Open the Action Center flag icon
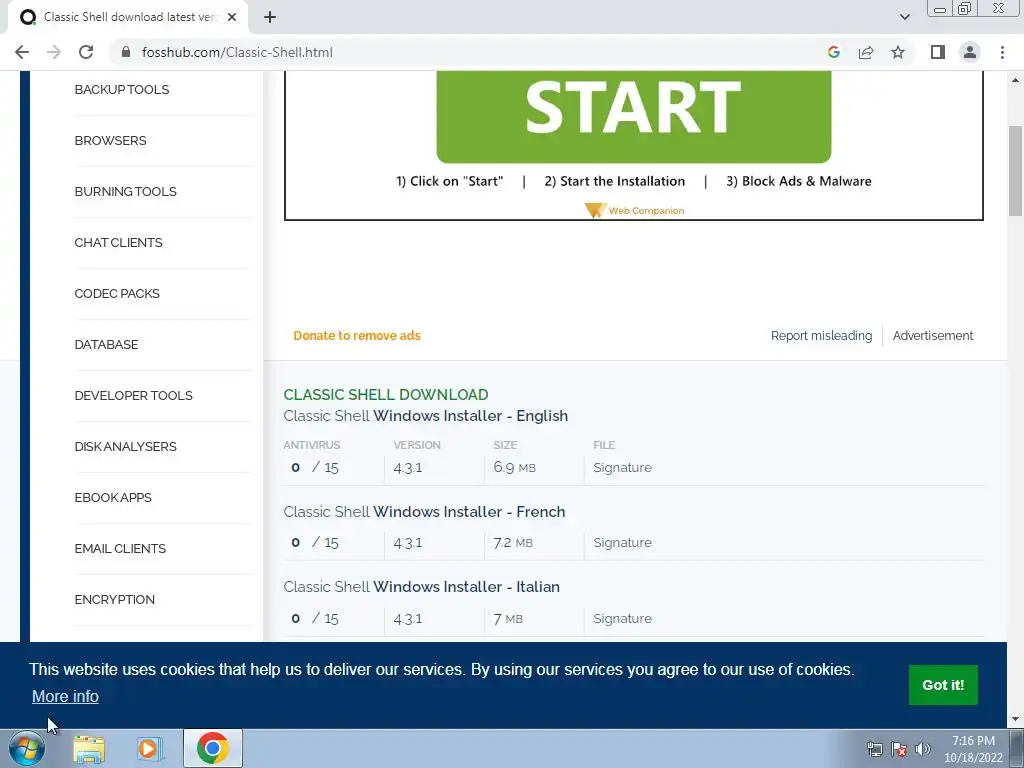Image resolution: width=1024 pixels, height=768 pixels. 899,749
